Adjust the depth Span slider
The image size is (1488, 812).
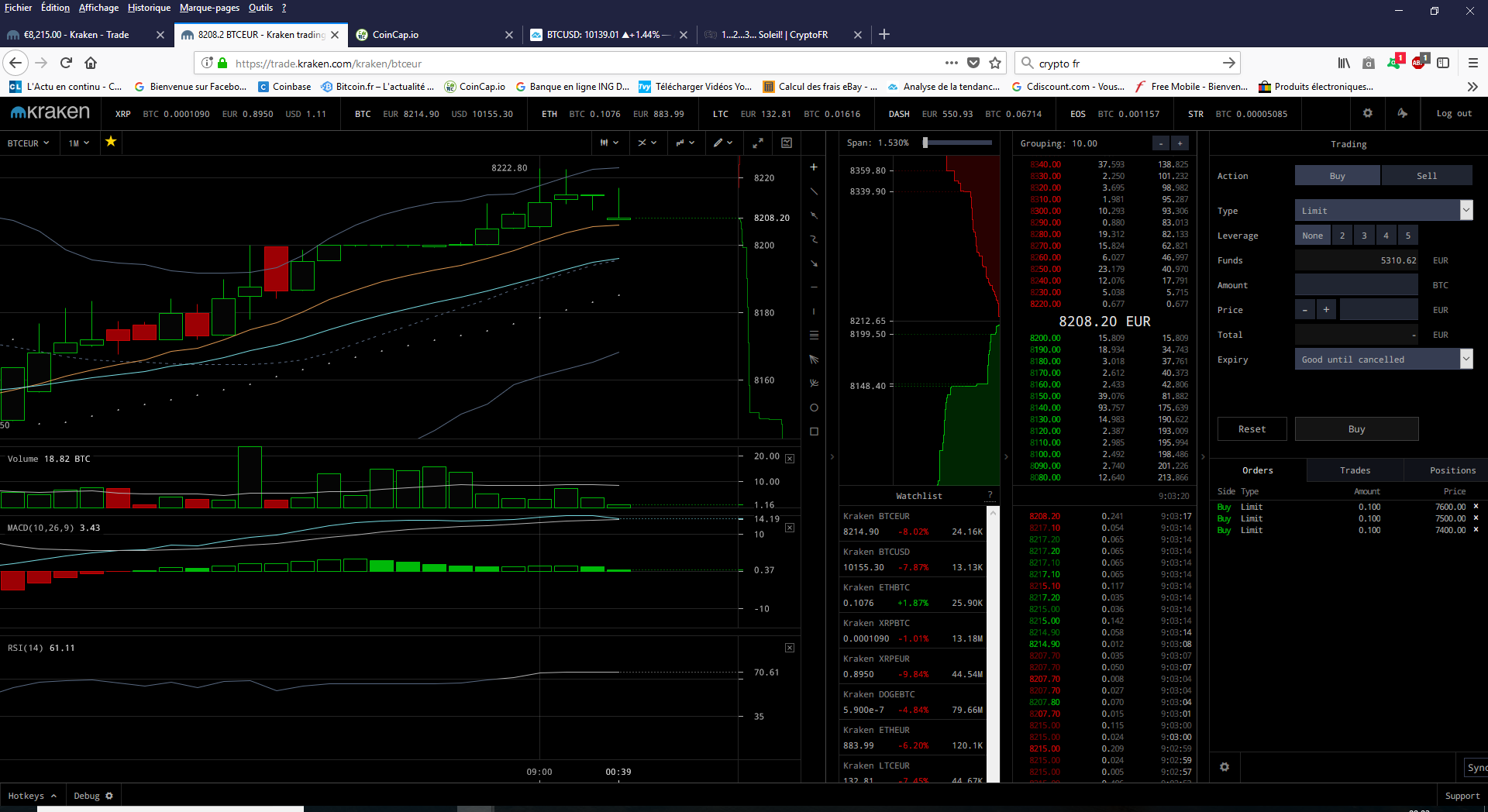[926, 143]
